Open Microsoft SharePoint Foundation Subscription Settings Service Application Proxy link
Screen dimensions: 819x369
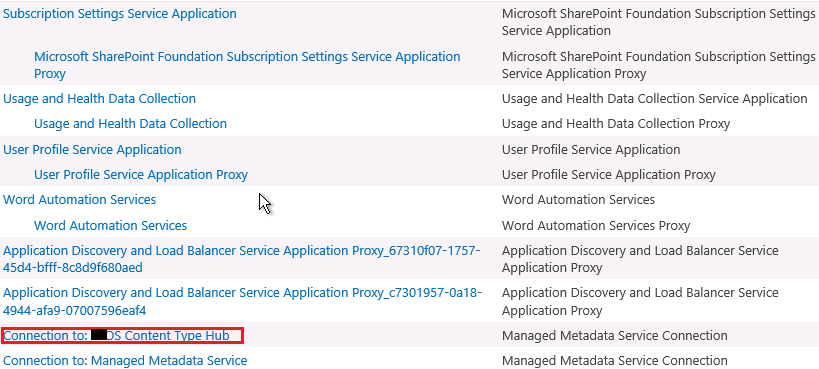coord(247,65)
